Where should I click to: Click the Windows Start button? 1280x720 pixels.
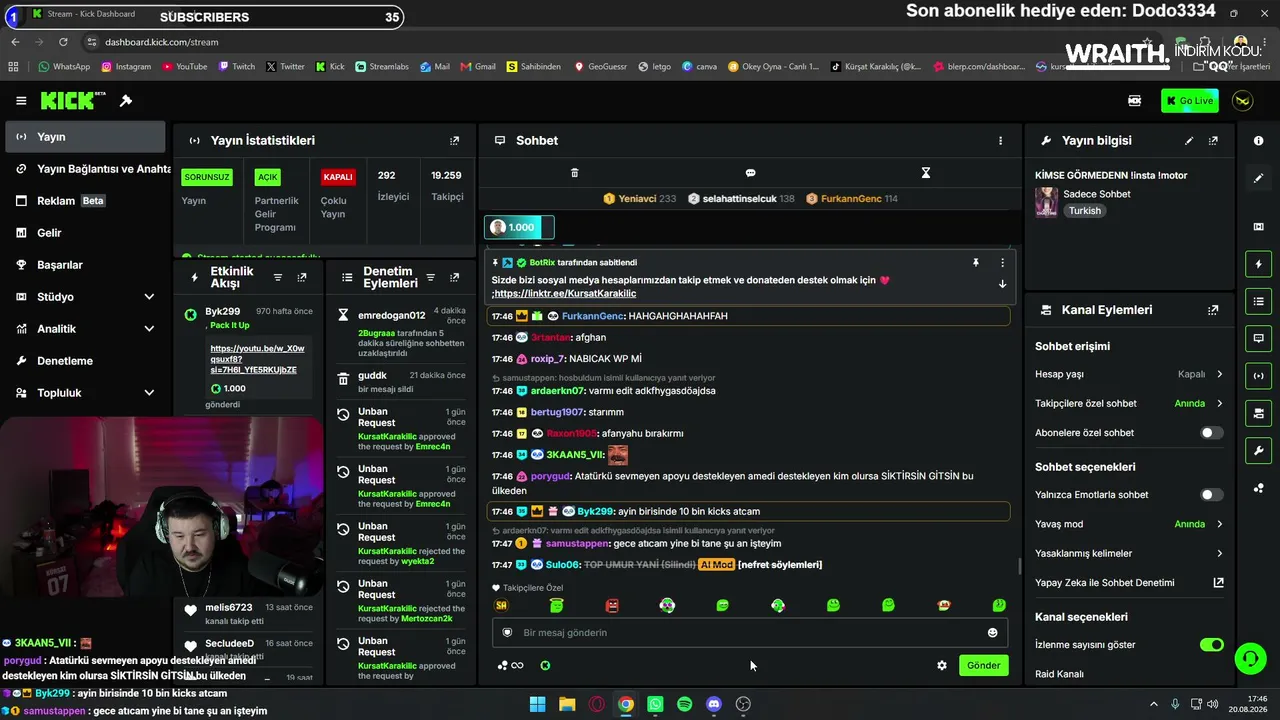point(537,704)
